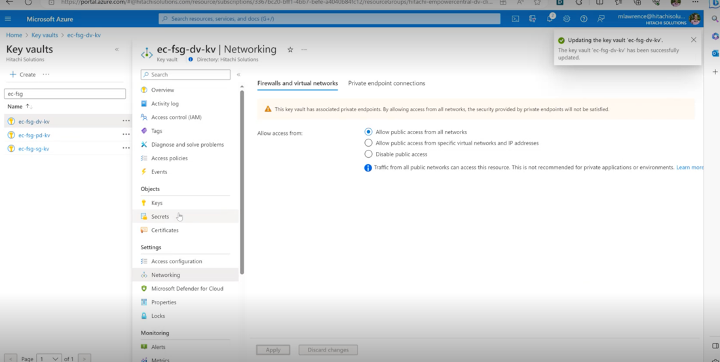Switch to Private endpoint connections tab
Image resolution: width=720 pixels, height=362 pixels.
(387, 83)
